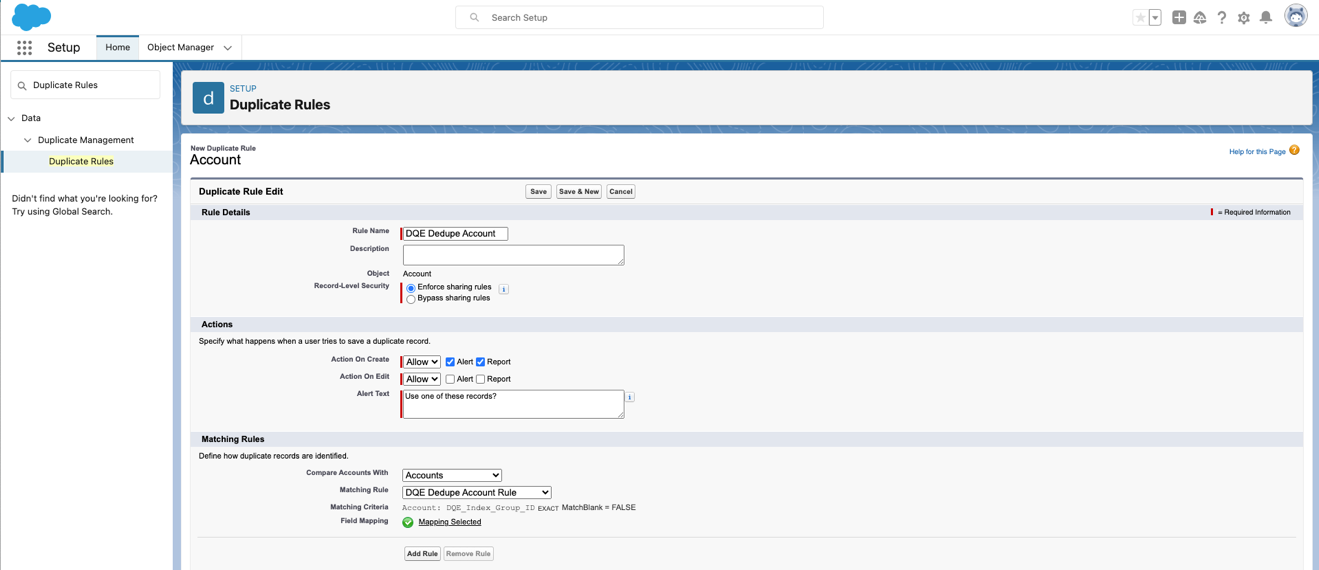Click the SETUP breadcrumb link
The height and width of the screenshot is (570, 1319).
pos(243,89)
